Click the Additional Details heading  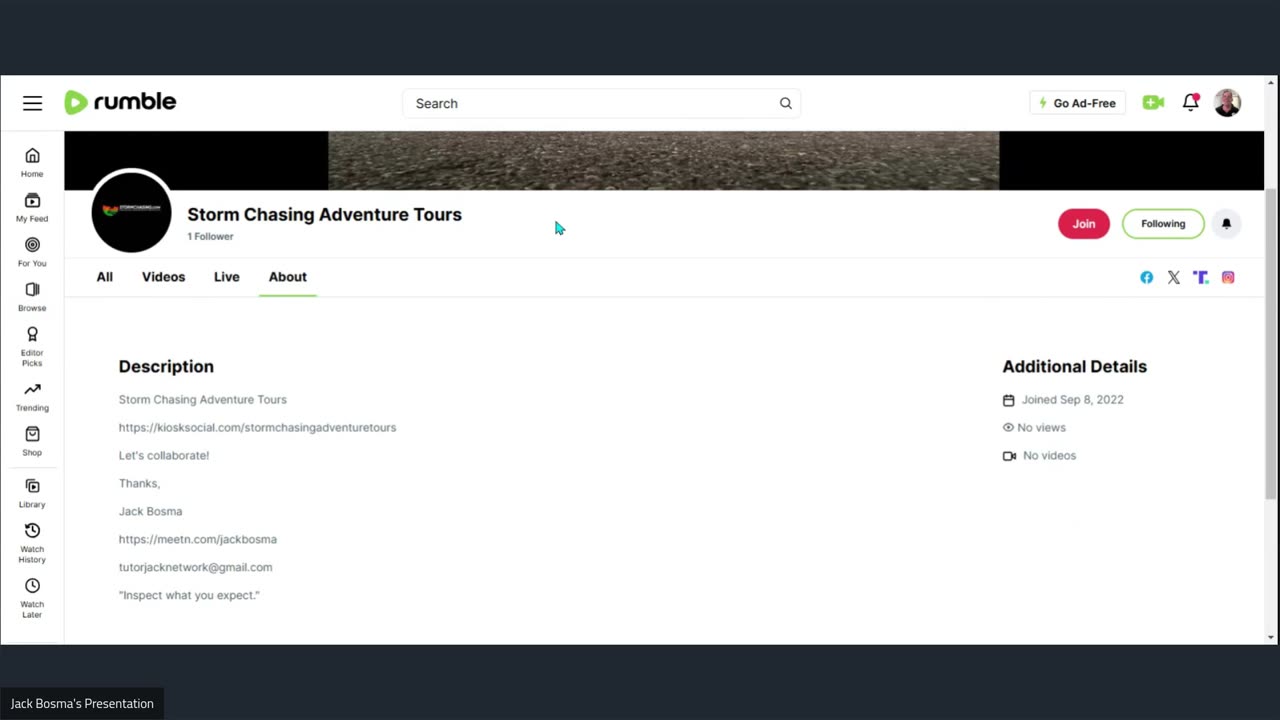1074,366
